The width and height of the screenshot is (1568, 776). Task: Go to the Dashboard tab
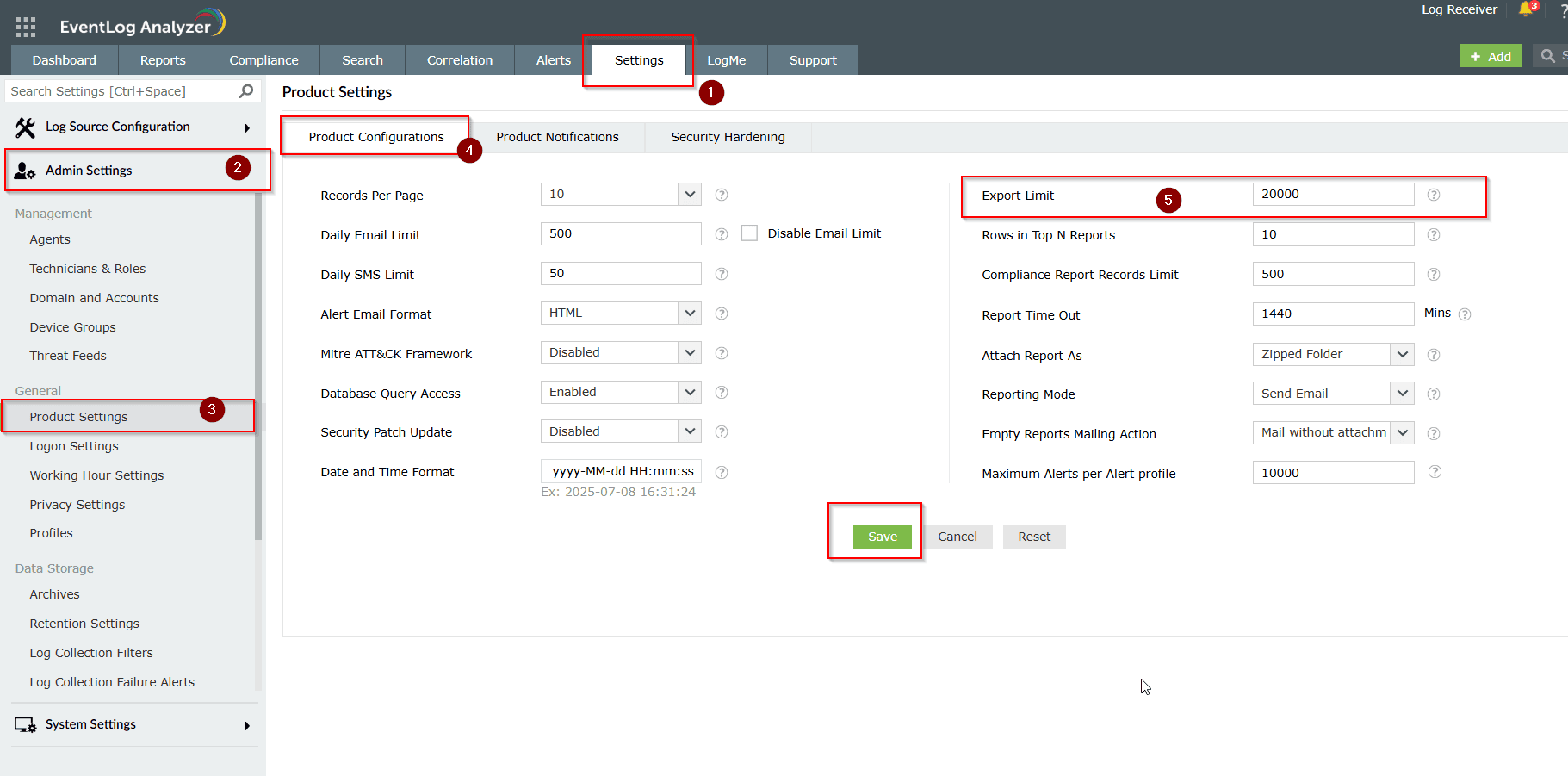pos(65,60)
